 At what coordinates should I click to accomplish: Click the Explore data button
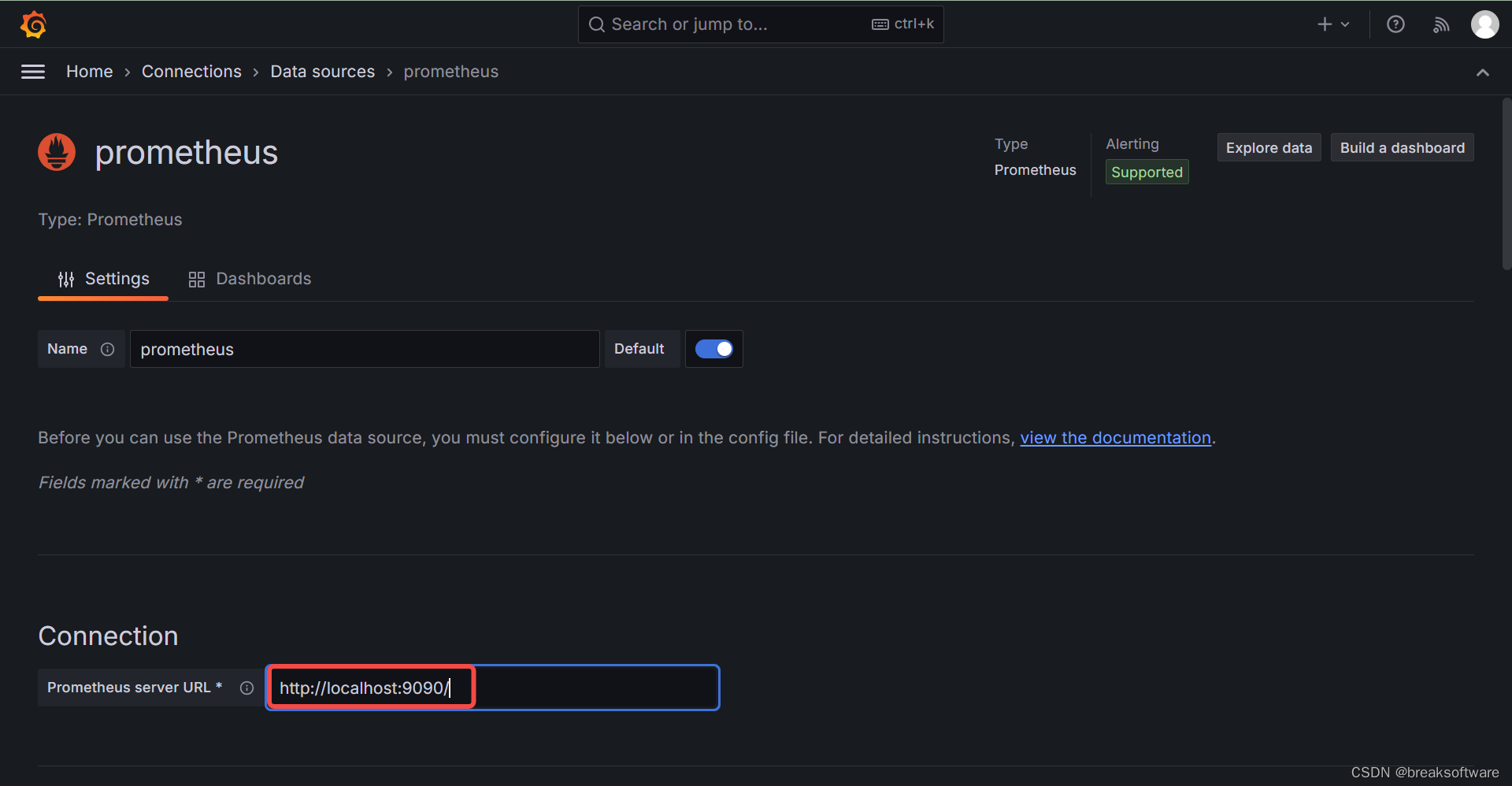(1269, 147)
